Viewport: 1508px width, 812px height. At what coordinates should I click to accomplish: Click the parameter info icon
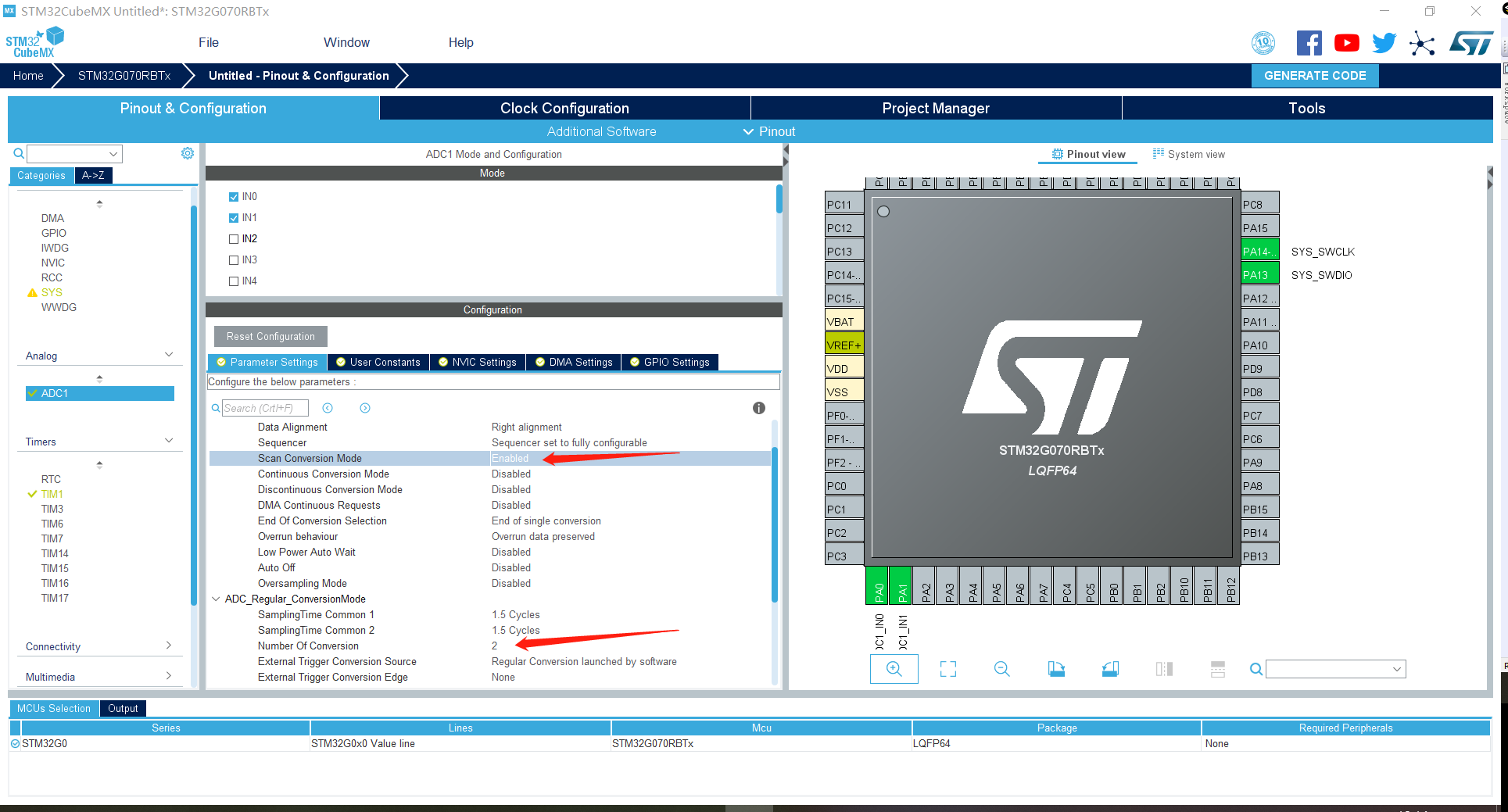758,408
